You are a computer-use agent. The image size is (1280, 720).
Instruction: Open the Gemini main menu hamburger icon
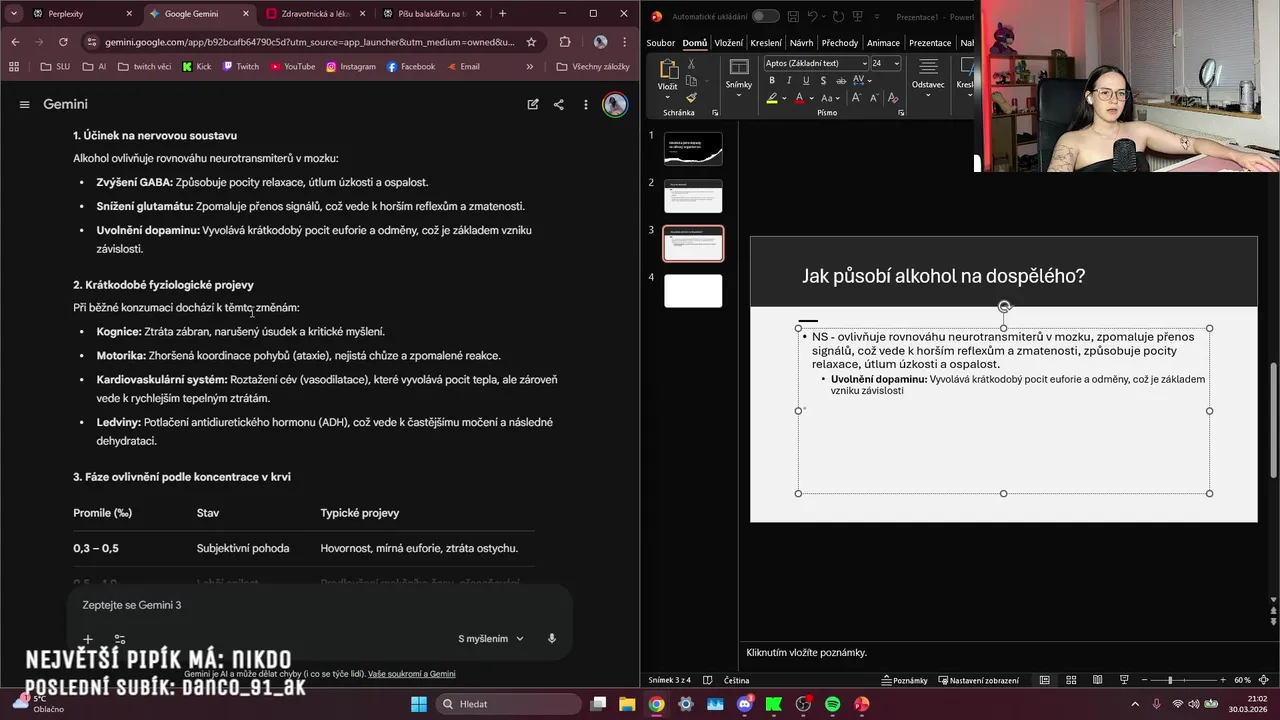[24, 104]
